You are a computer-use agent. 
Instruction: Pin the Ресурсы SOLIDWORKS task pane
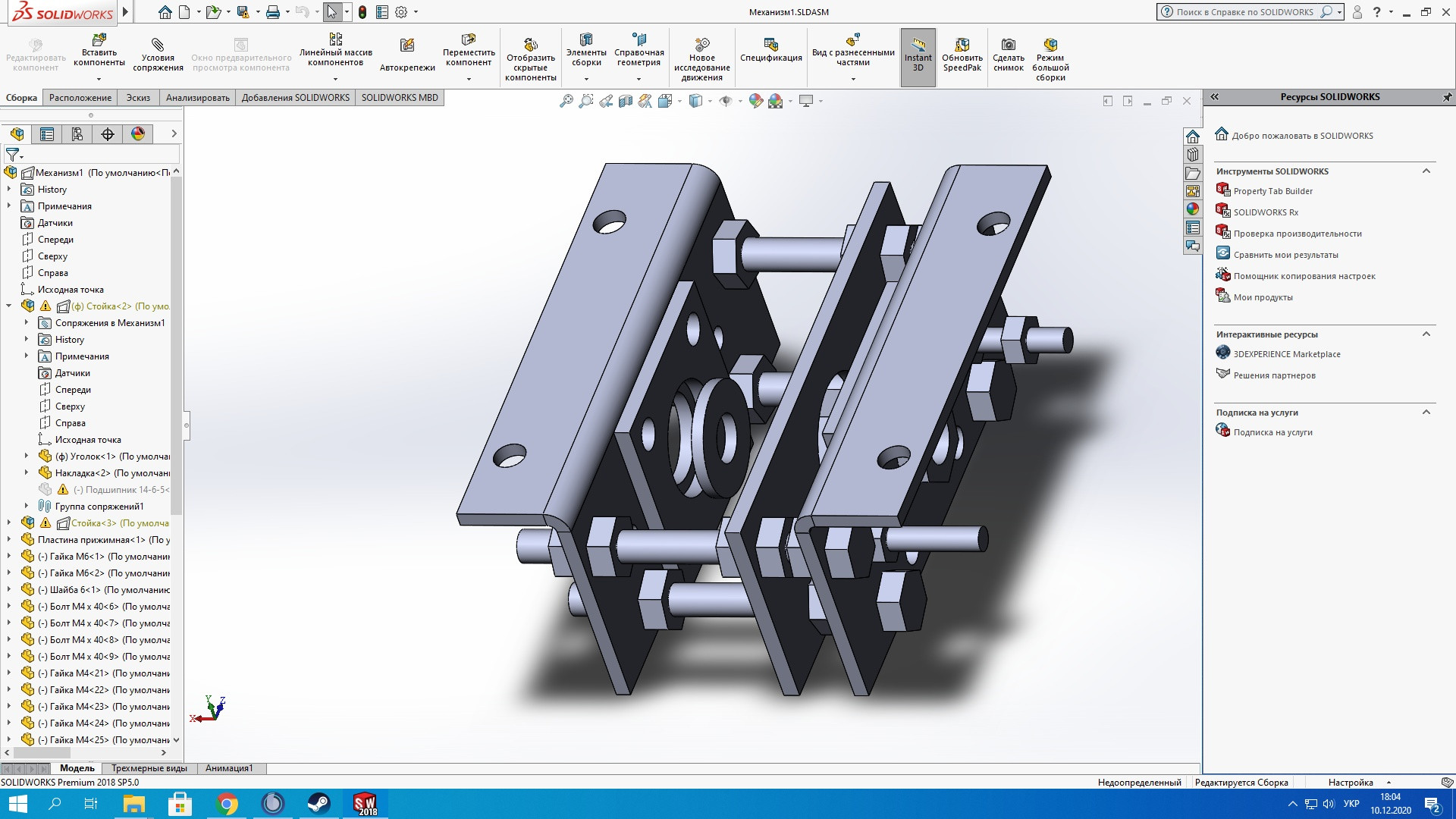pyautogui.click(x=1446, y=97)
